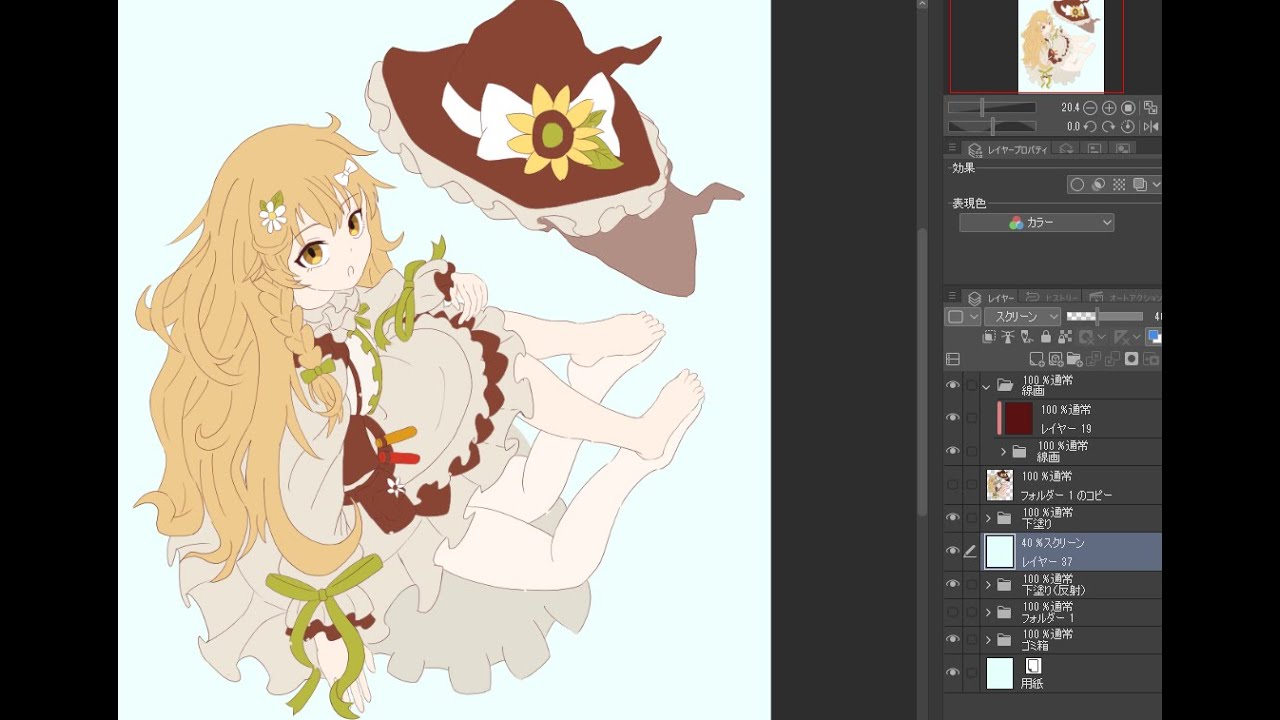The image size is (1280, 720).
Task: Create new vector layer
Action: click(x=1056, y=359)
